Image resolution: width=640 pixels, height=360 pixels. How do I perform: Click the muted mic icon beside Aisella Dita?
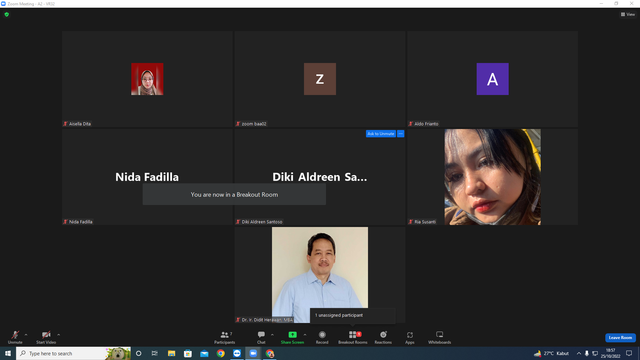[65, 124]
